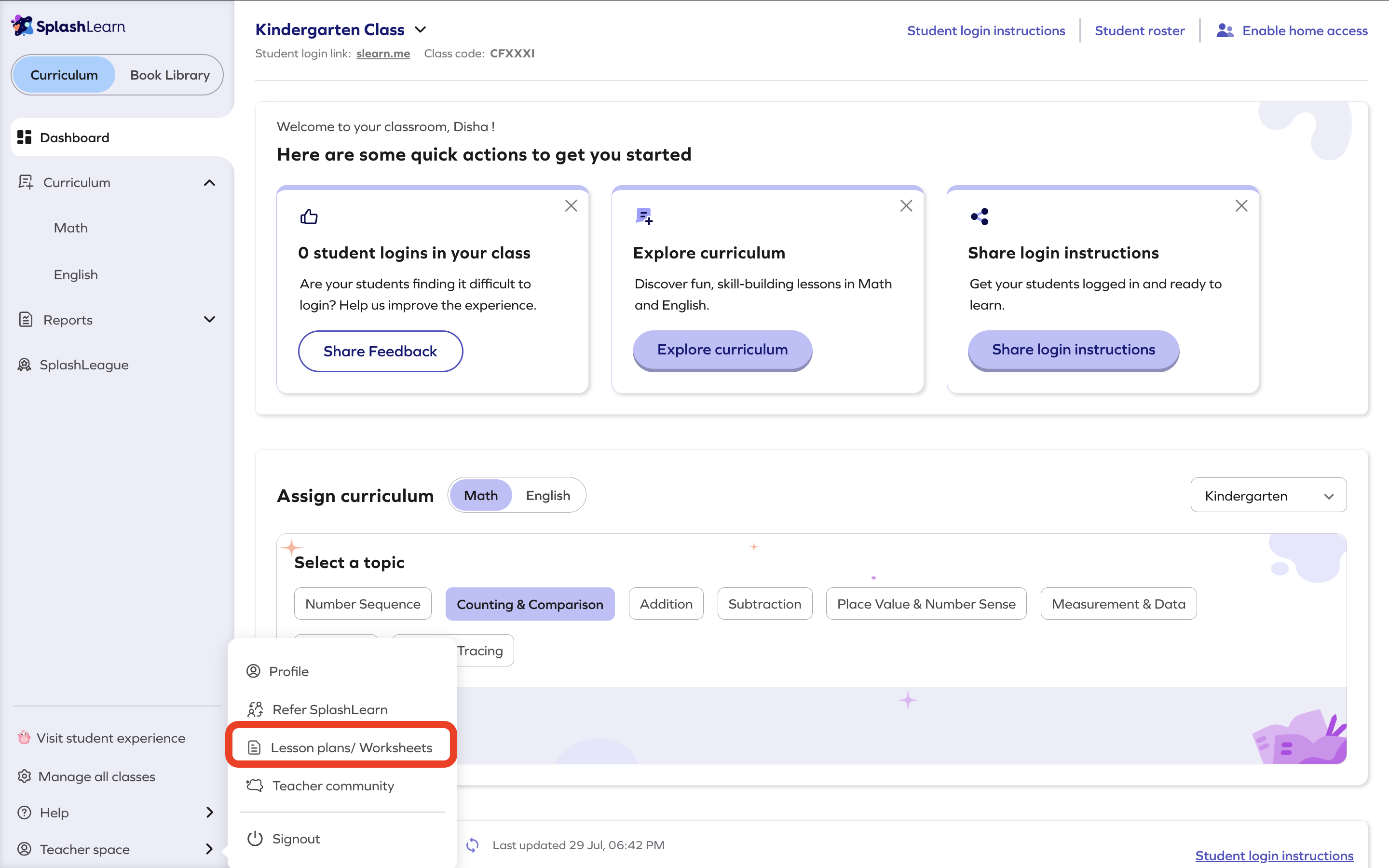Click the Lesson plans document icon

point(254,747)
